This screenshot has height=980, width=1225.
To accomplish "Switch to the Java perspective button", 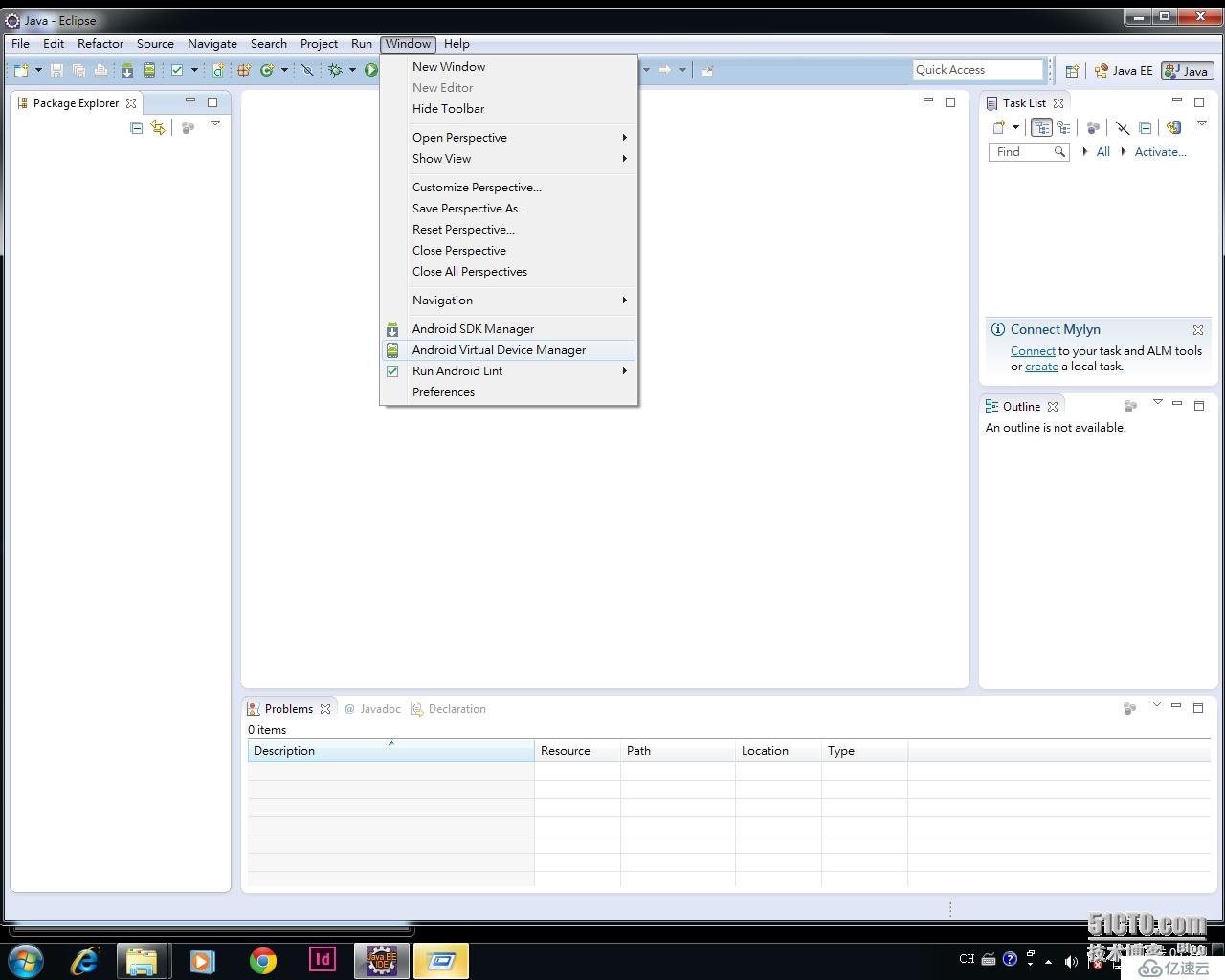I will (1188, 71).
